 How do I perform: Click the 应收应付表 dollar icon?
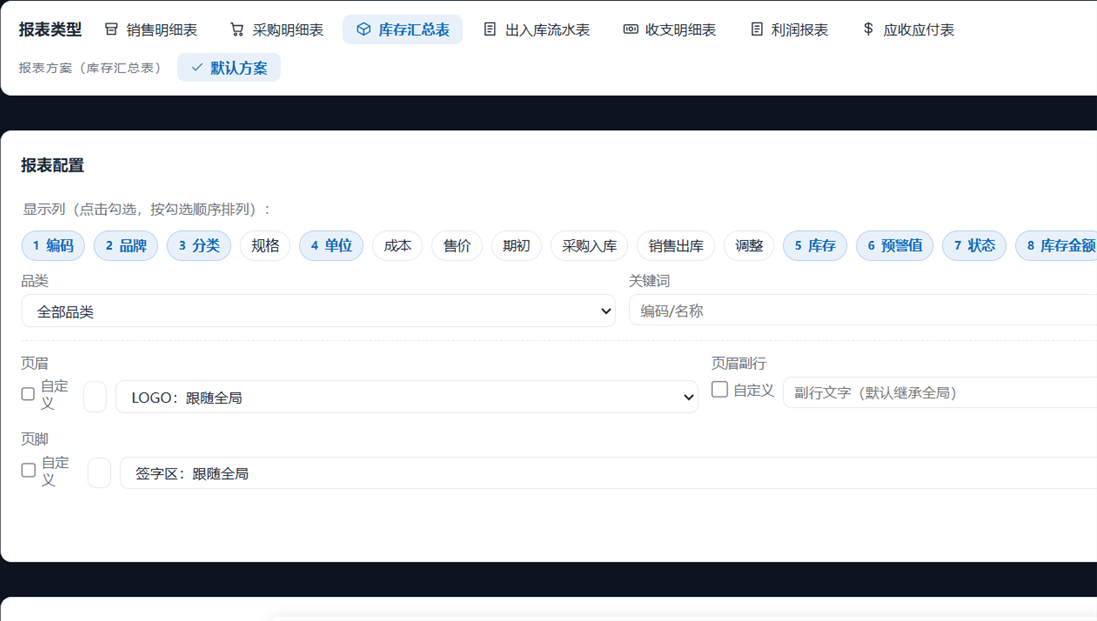click(x=868, y=29)
